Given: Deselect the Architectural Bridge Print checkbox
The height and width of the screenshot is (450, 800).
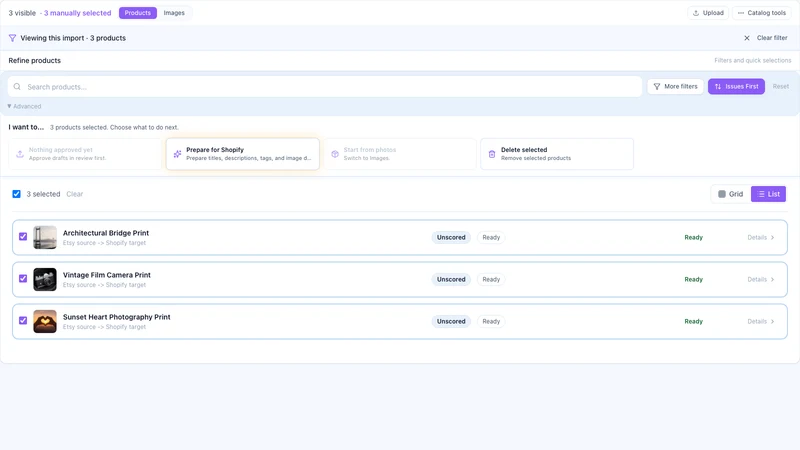Looking at the screenshot, I should pos(23,237).
